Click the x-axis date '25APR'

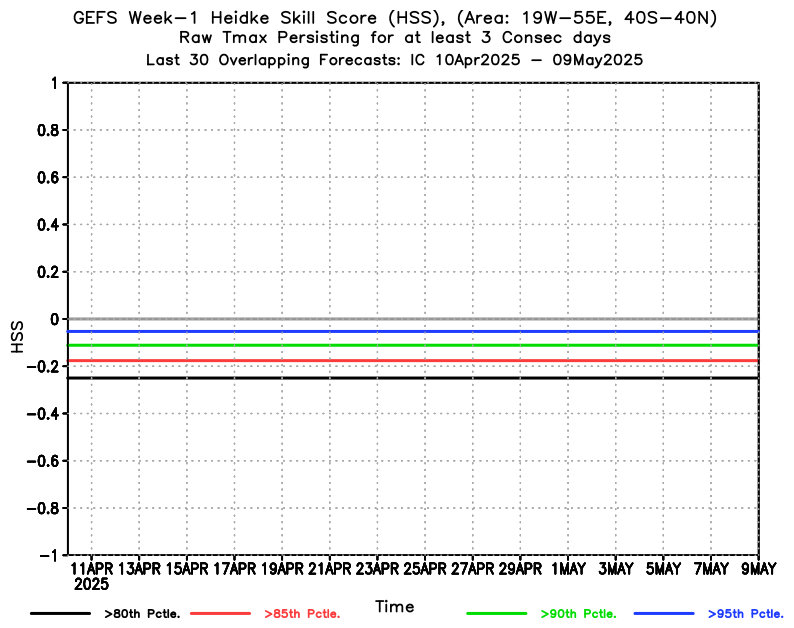coord(425,569)
